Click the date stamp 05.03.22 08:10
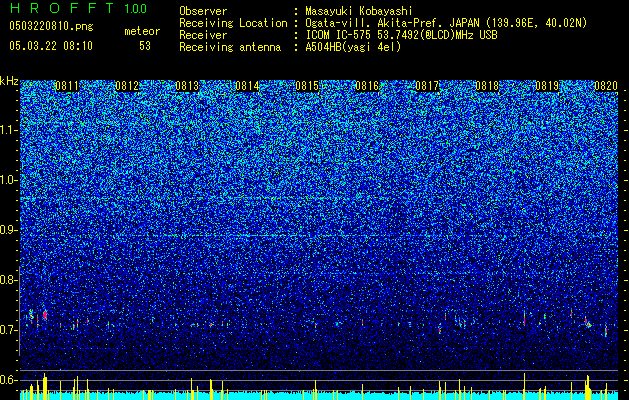This screenshot has width=629, height=400. point(51,46)
